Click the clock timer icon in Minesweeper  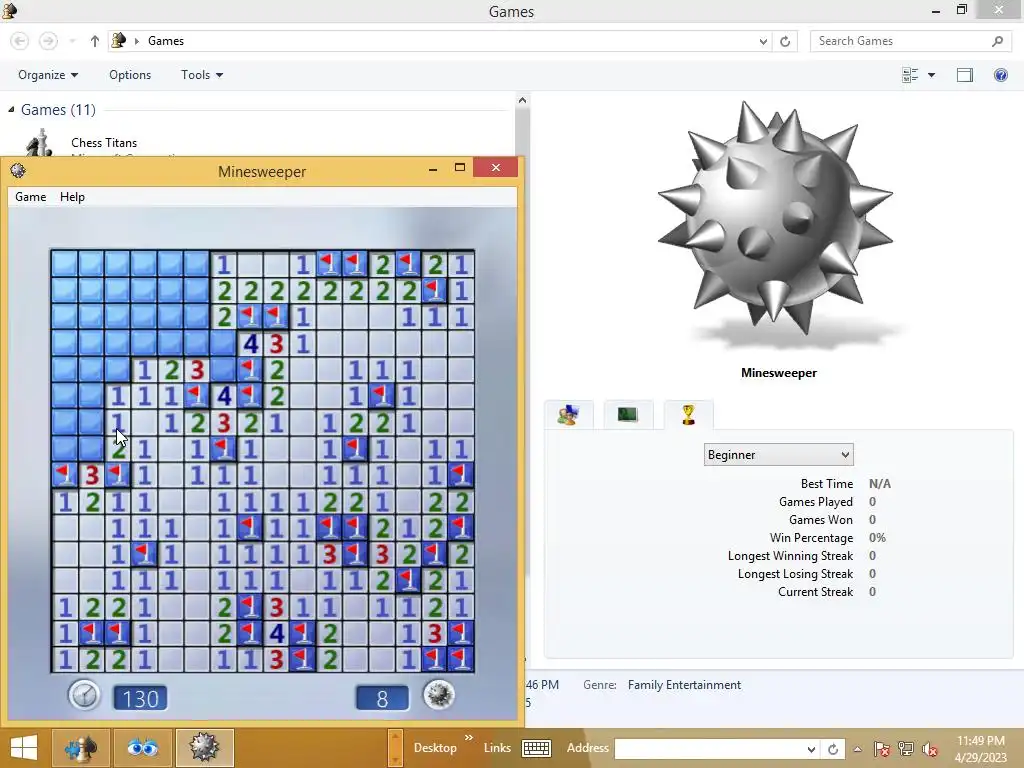(84, 696)
